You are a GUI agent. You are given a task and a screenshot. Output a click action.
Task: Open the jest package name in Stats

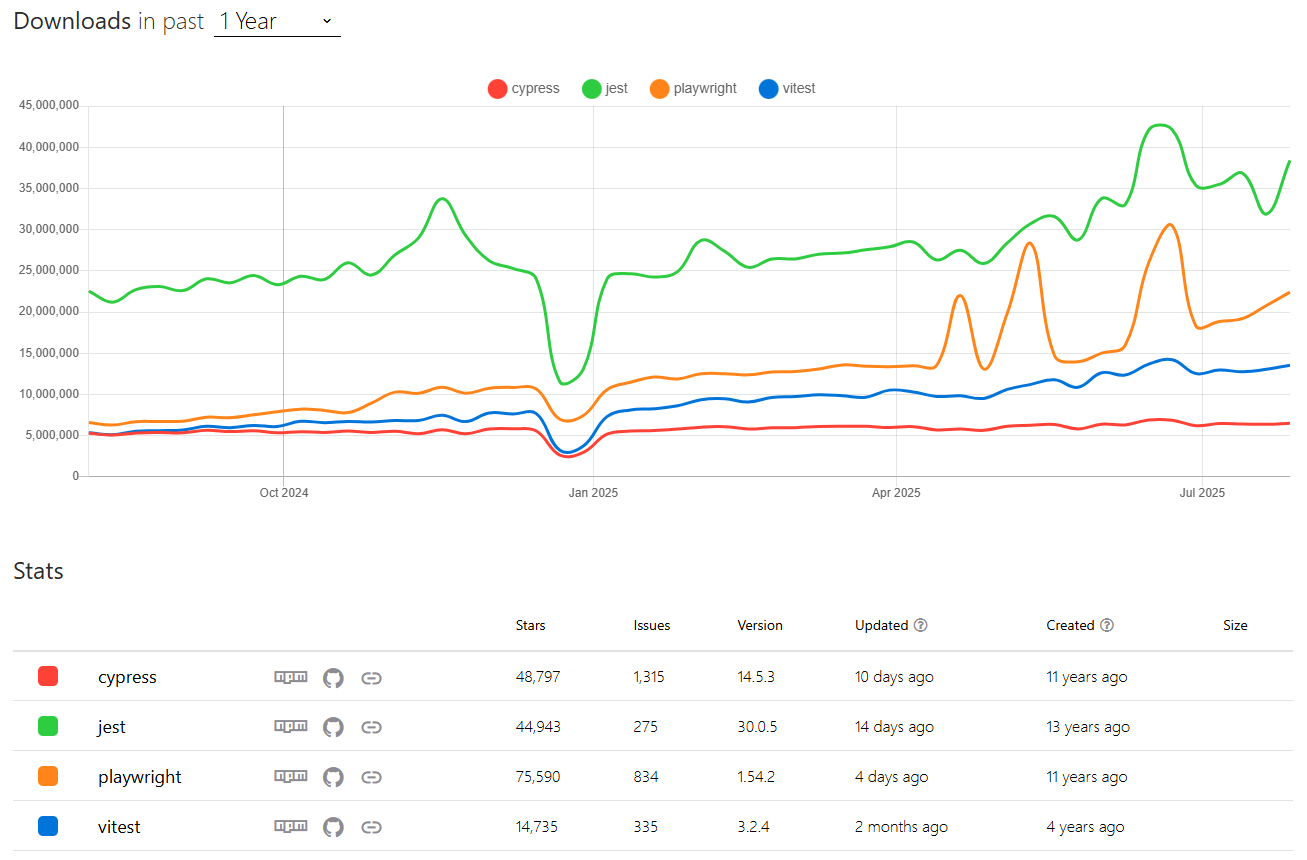(112, 727)
